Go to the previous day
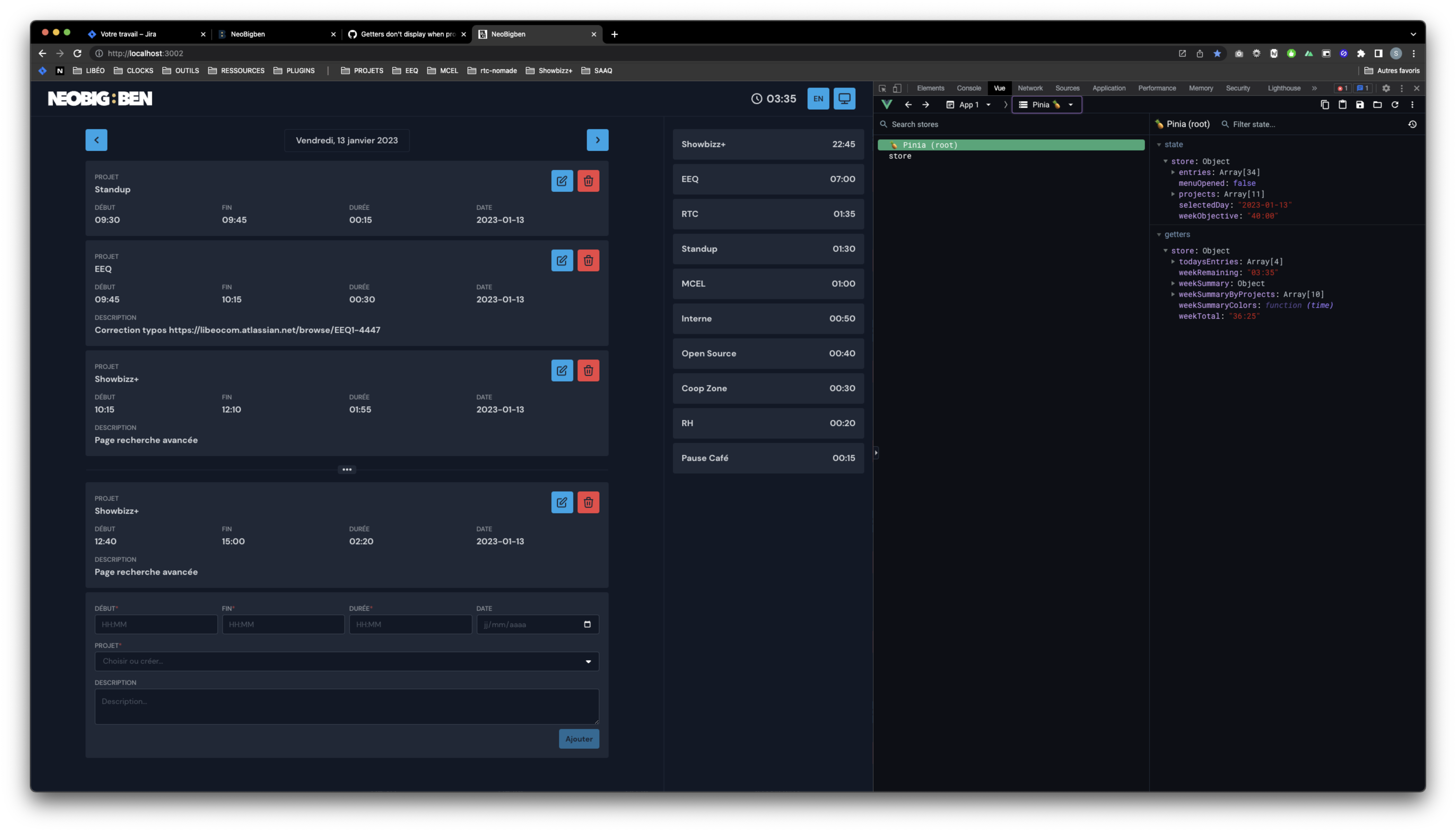 click(x=96, y=140)
